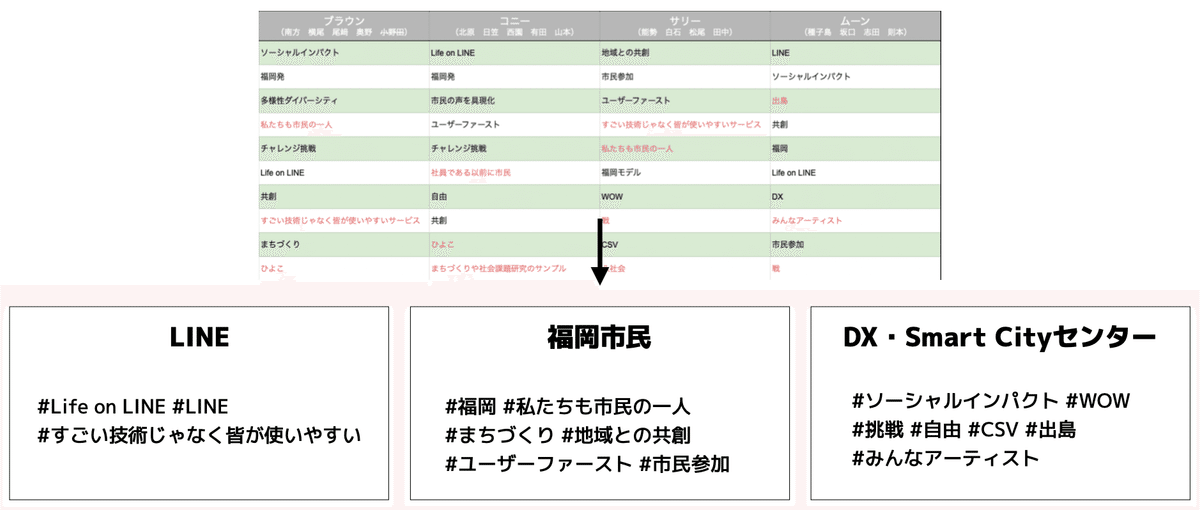Click the #まちづくり hashtag
1200x510 pixels.
click(500, 436)
